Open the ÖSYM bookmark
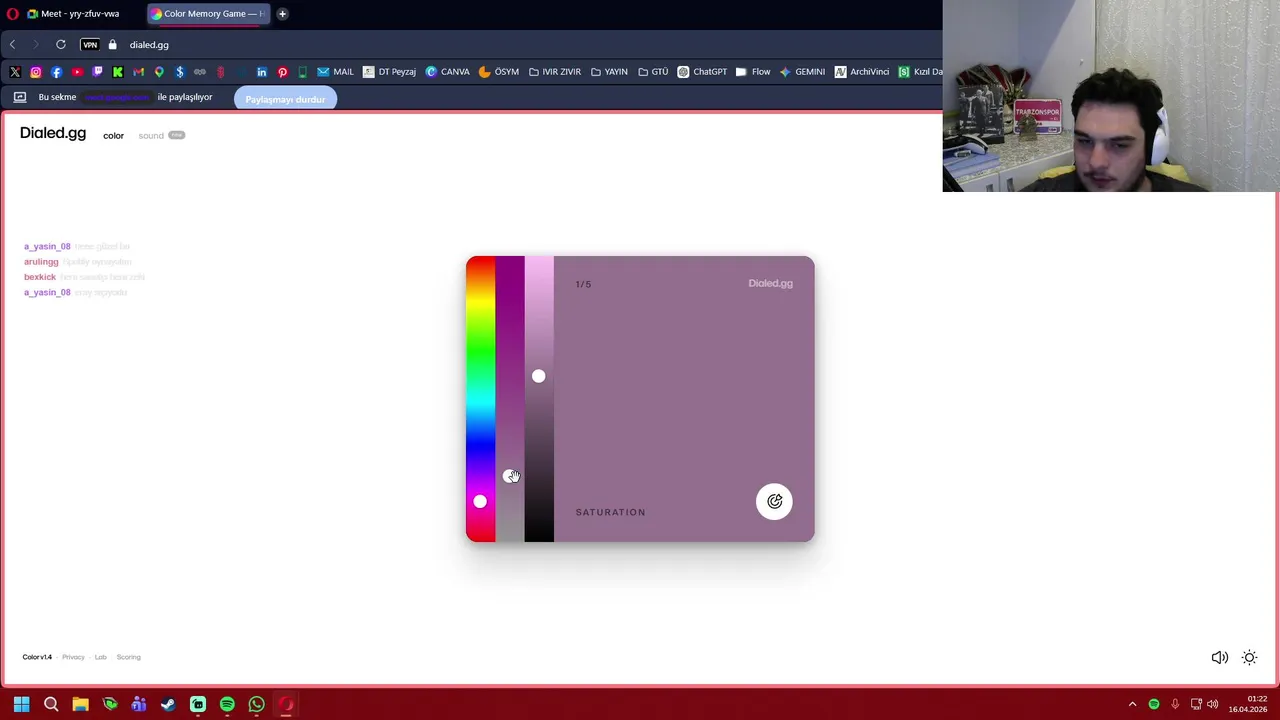The height and width of the screenshot is (720, 1280). click(x=499, y=72)
